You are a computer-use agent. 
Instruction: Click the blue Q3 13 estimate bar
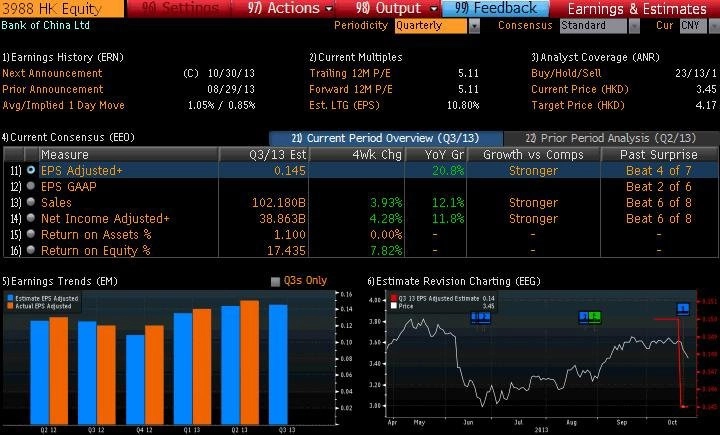tap(278, 364)
